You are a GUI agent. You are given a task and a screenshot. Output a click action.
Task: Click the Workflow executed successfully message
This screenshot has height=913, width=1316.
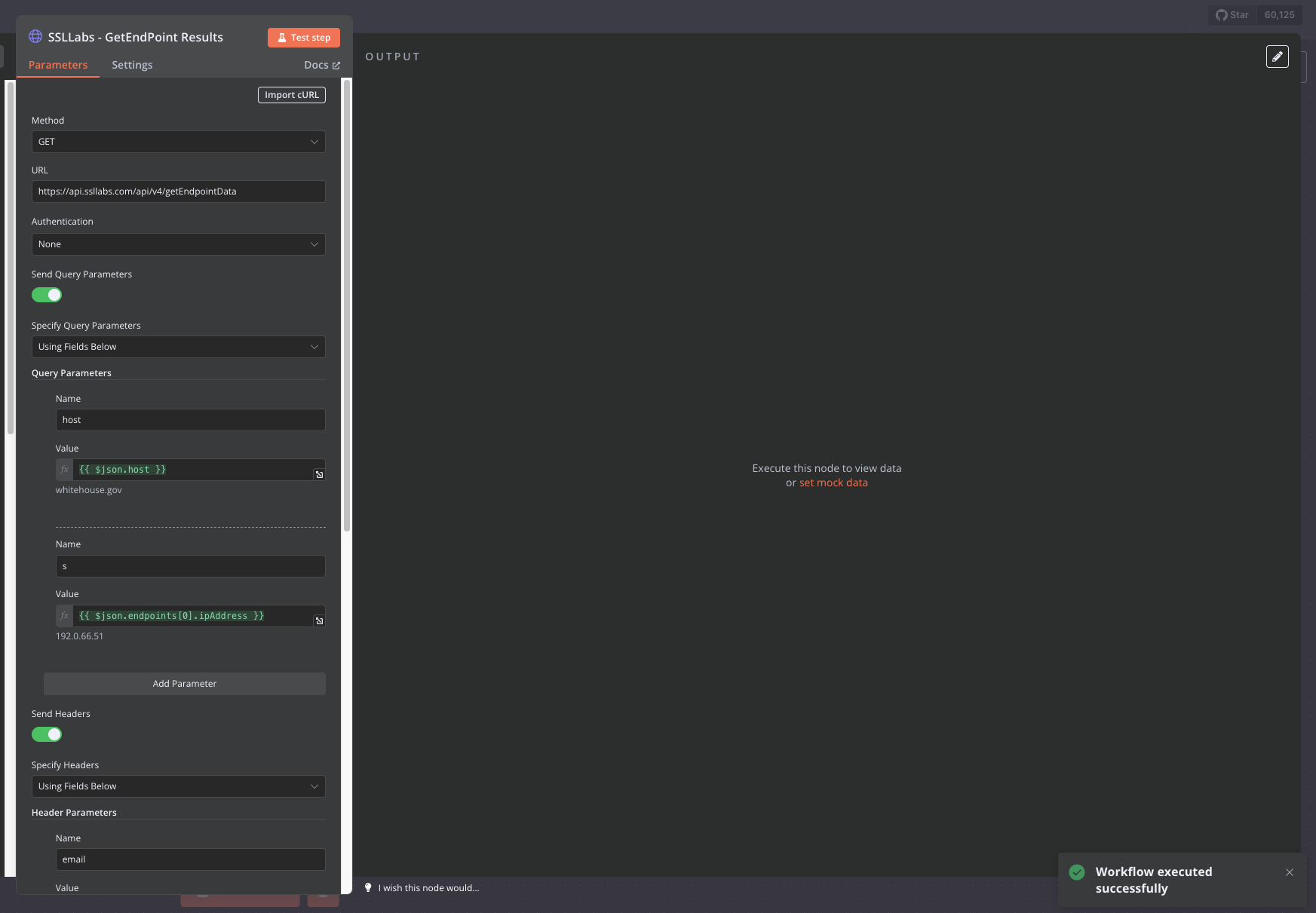(1154, 880)
